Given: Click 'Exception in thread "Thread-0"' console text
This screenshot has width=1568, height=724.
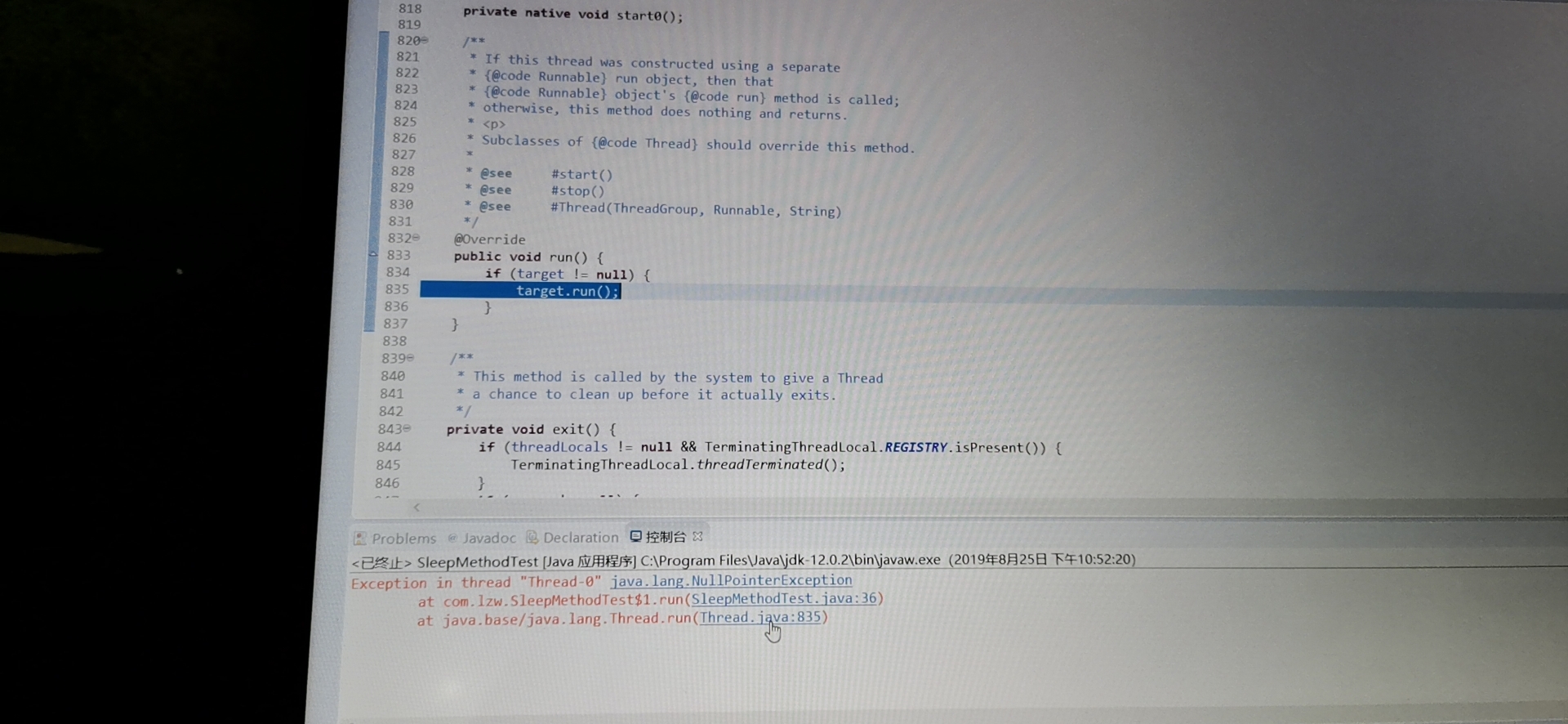Looking at the screenshot, I should [476, 583].
